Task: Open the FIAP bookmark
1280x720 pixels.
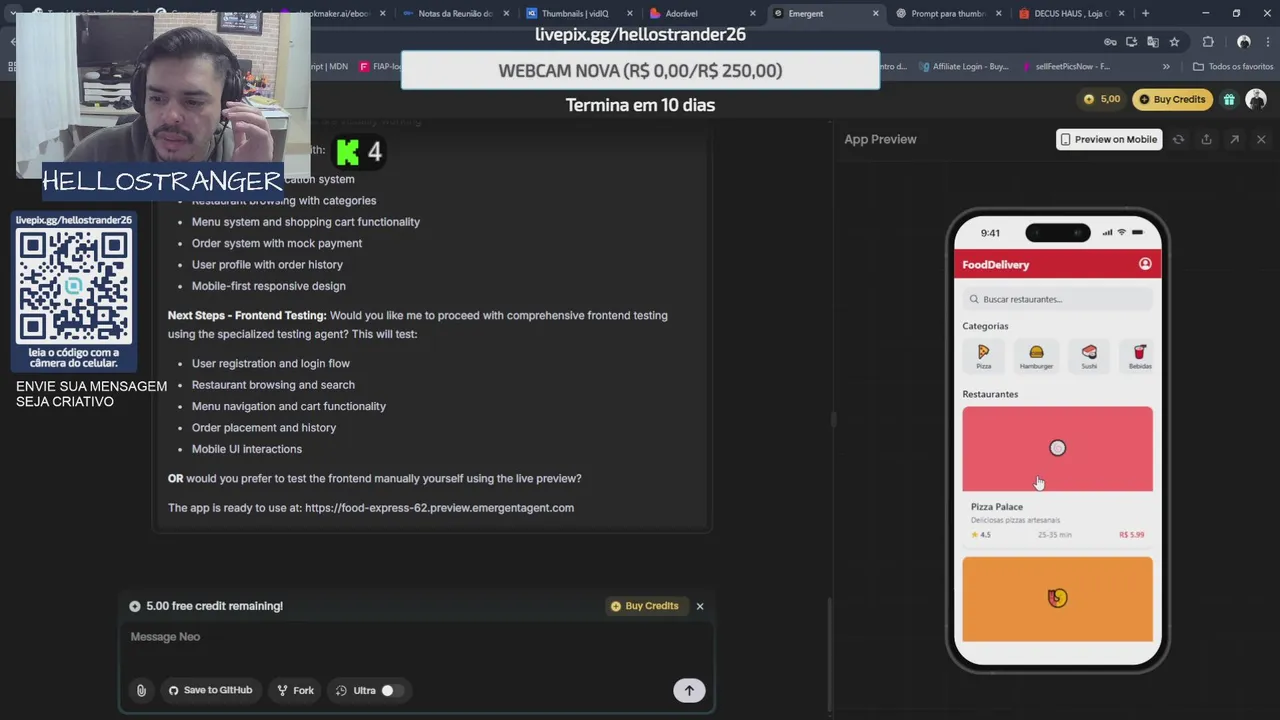Action: coord(379,67)
